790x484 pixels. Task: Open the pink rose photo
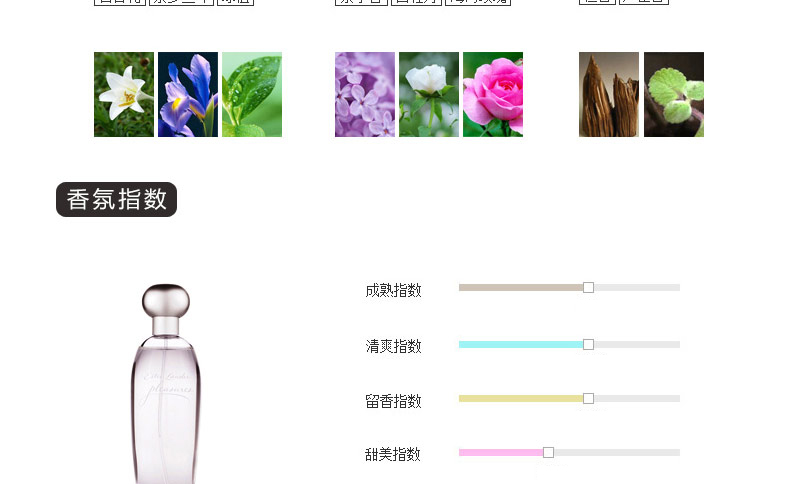point(493,94)
